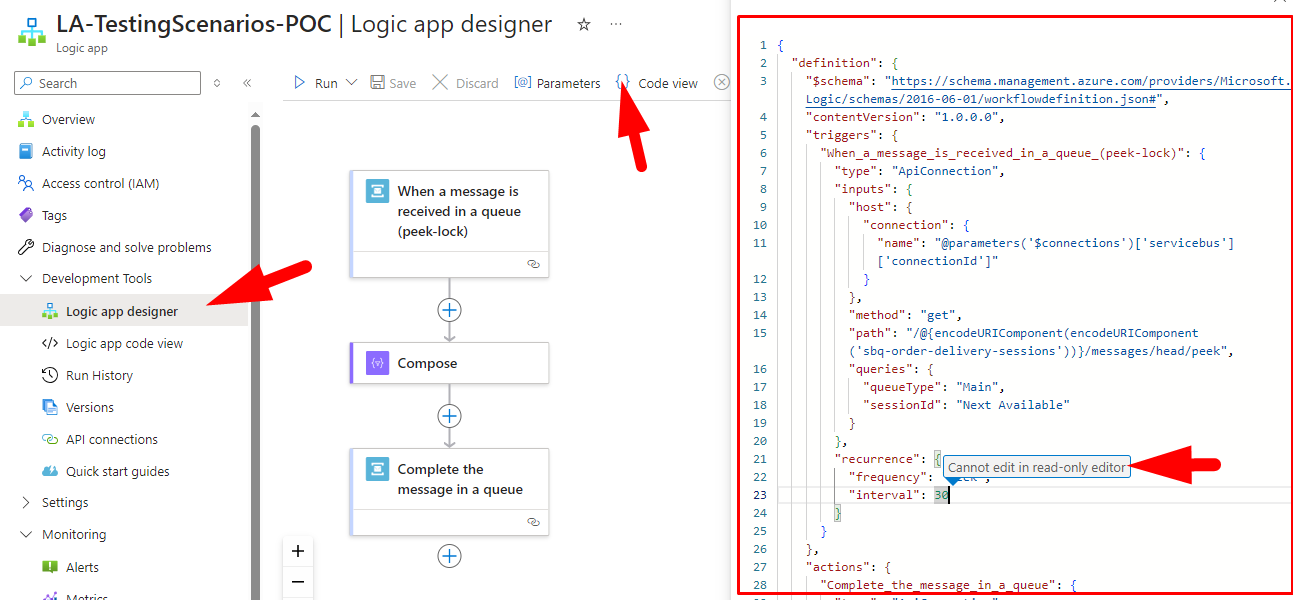Collapse the Monitoring section in sidebar
The image size is (1293, 600).
[x=26, y=535]
